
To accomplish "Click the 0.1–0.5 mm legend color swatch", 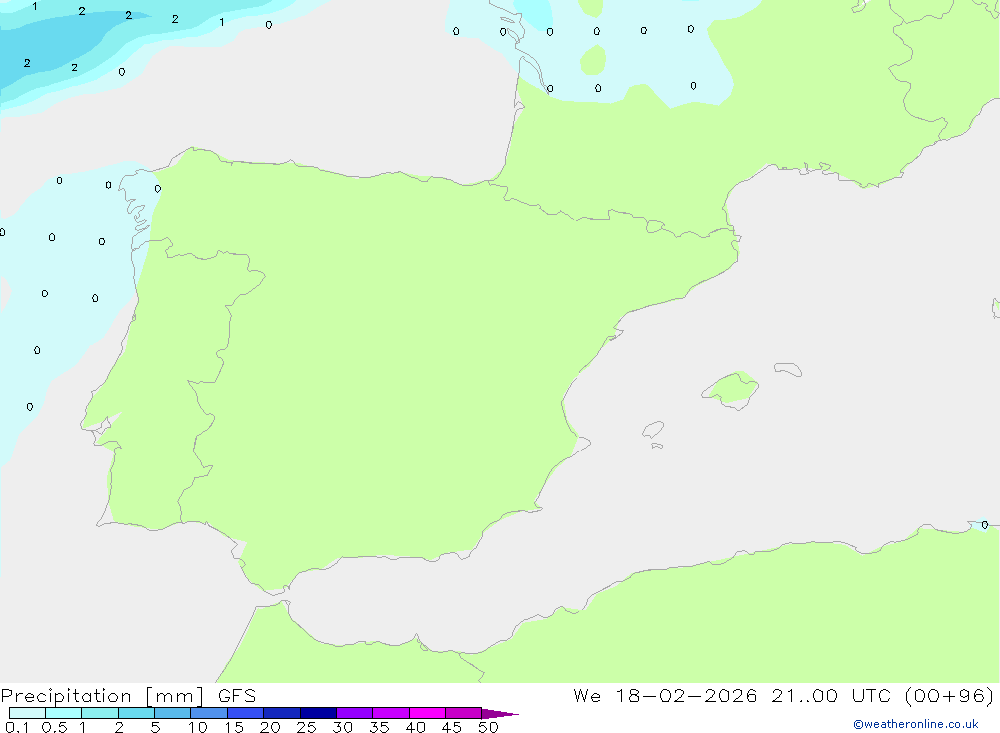I will (x=27, y=713).
